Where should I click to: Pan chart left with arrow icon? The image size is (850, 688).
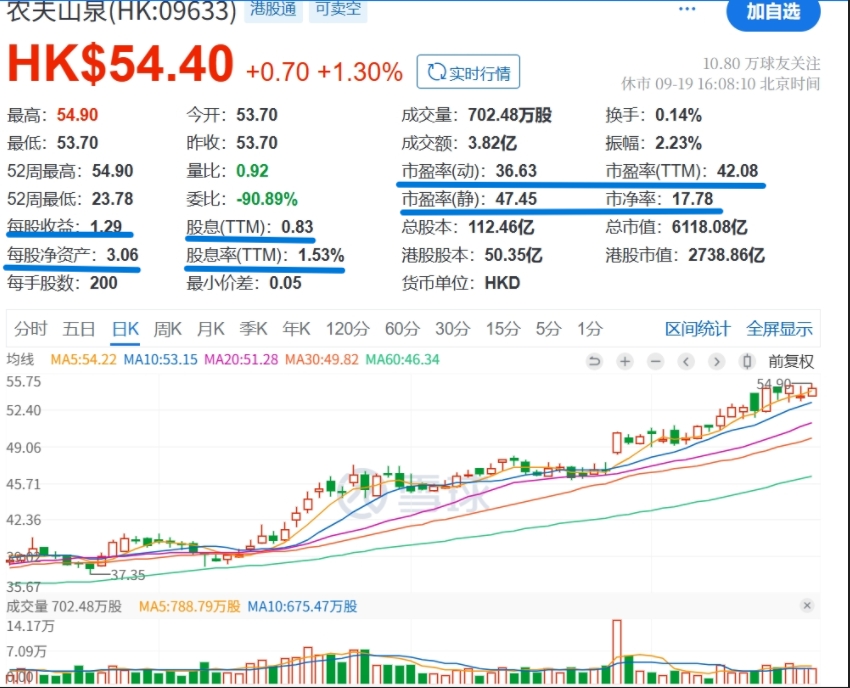686,361
